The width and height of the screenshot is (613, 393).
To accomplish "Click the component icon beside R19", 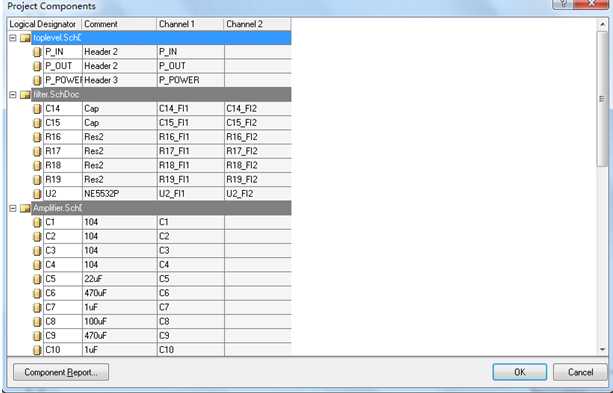I will click(x=37, y=179).
